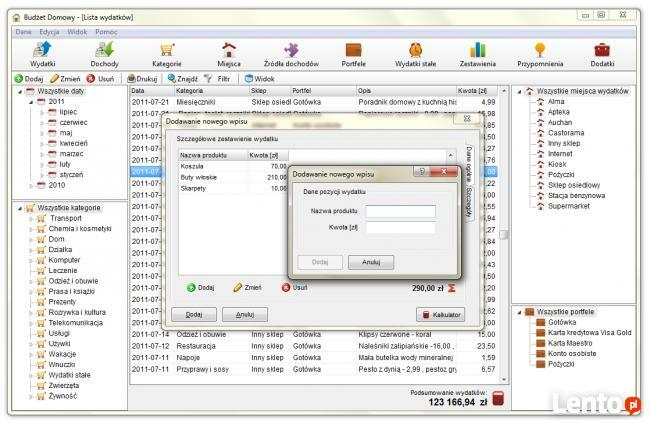Click the Filtr toolbar button

pyautogui.click(x=217, y=78)
